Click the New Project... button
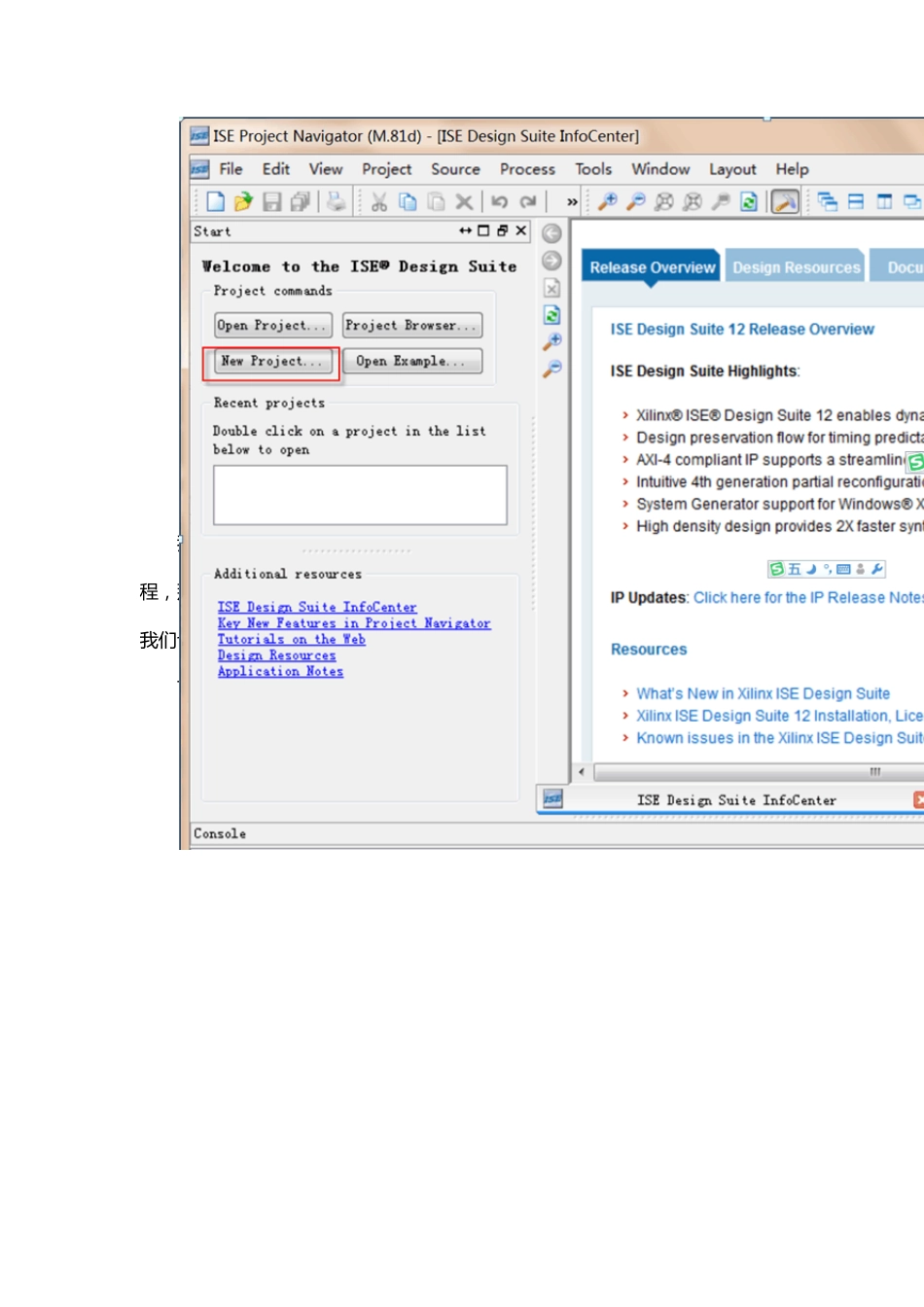 tap(273, 361)
